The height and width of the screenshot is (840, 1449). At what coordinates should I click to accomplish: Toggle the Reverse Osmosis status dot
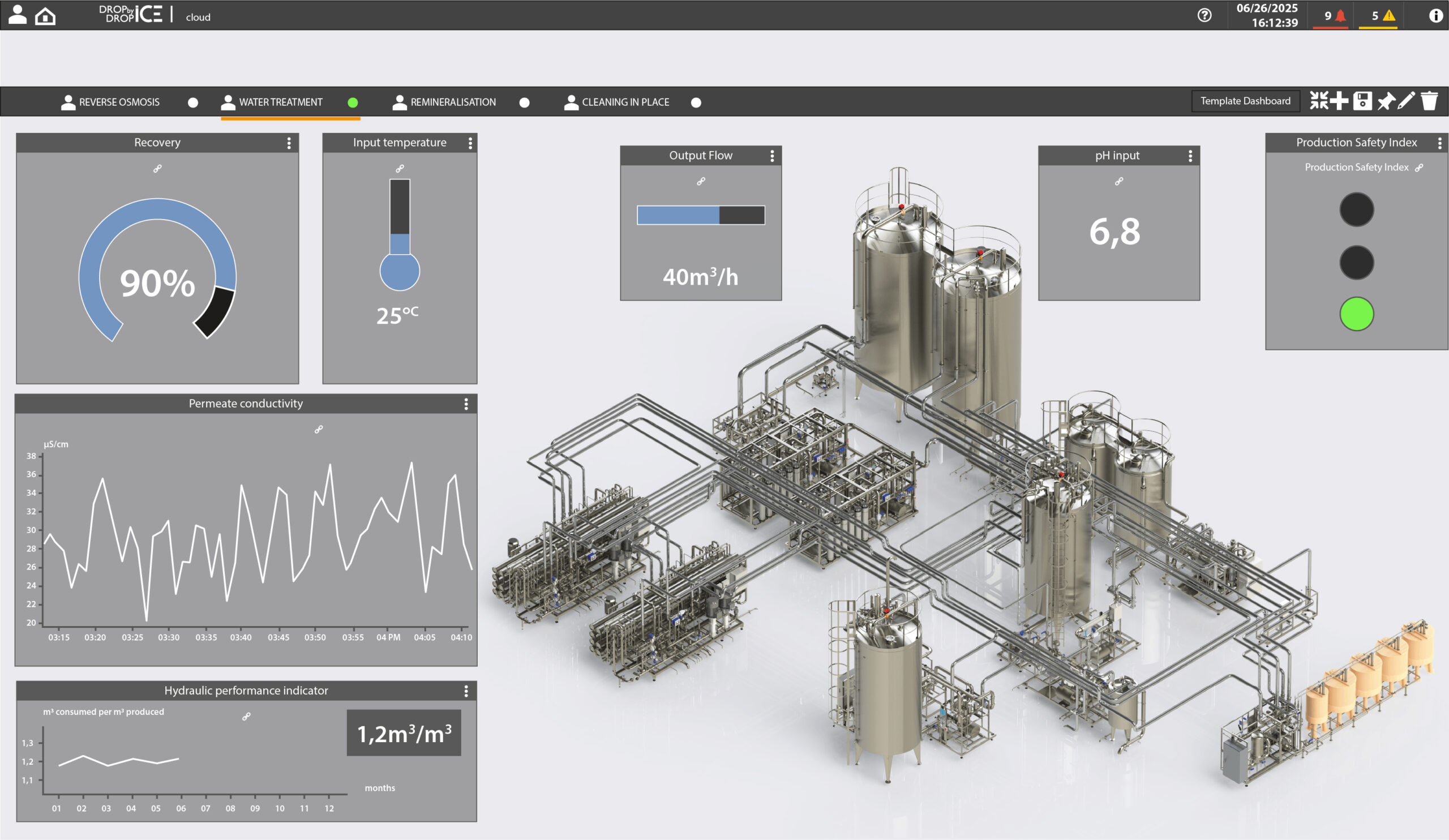[x=193, y=102]
